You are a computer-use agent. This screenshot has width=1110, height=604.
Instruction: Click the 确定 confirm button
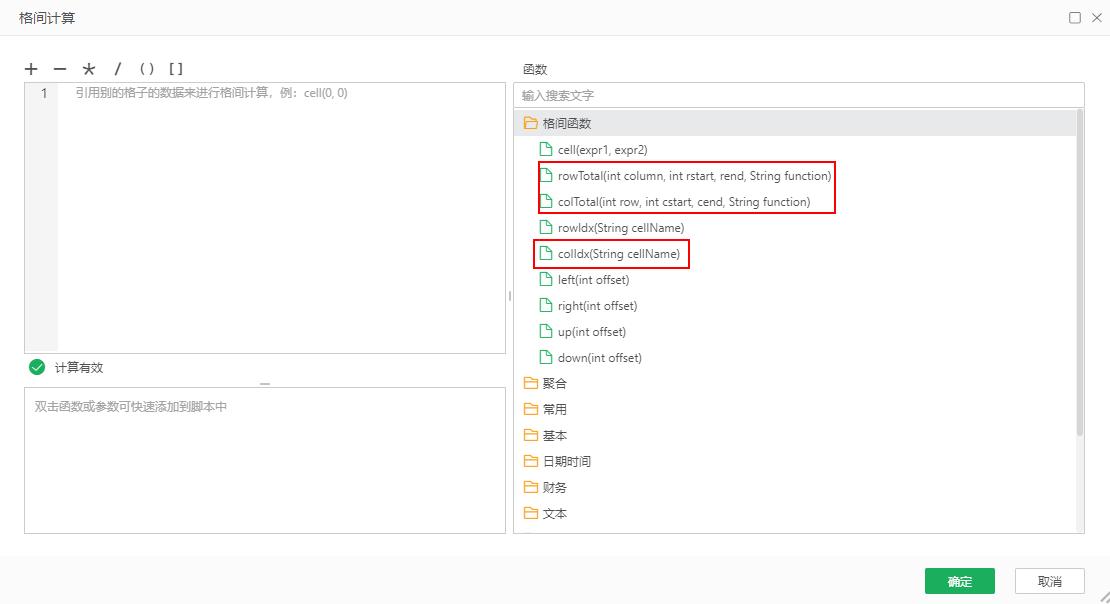pyautogui.click(x=959, y=581)
